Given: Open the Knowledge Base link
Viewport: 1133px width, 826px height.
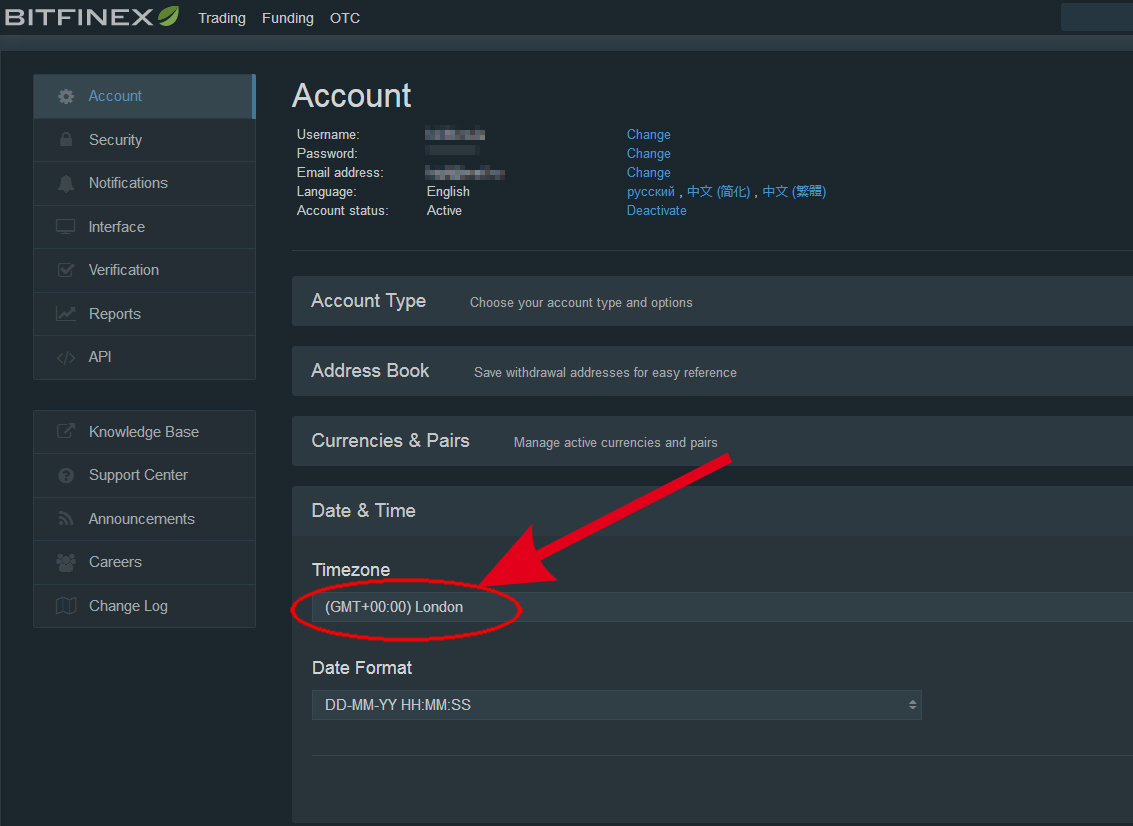Looking at the screenshot, I should click(x=145, y=432).
